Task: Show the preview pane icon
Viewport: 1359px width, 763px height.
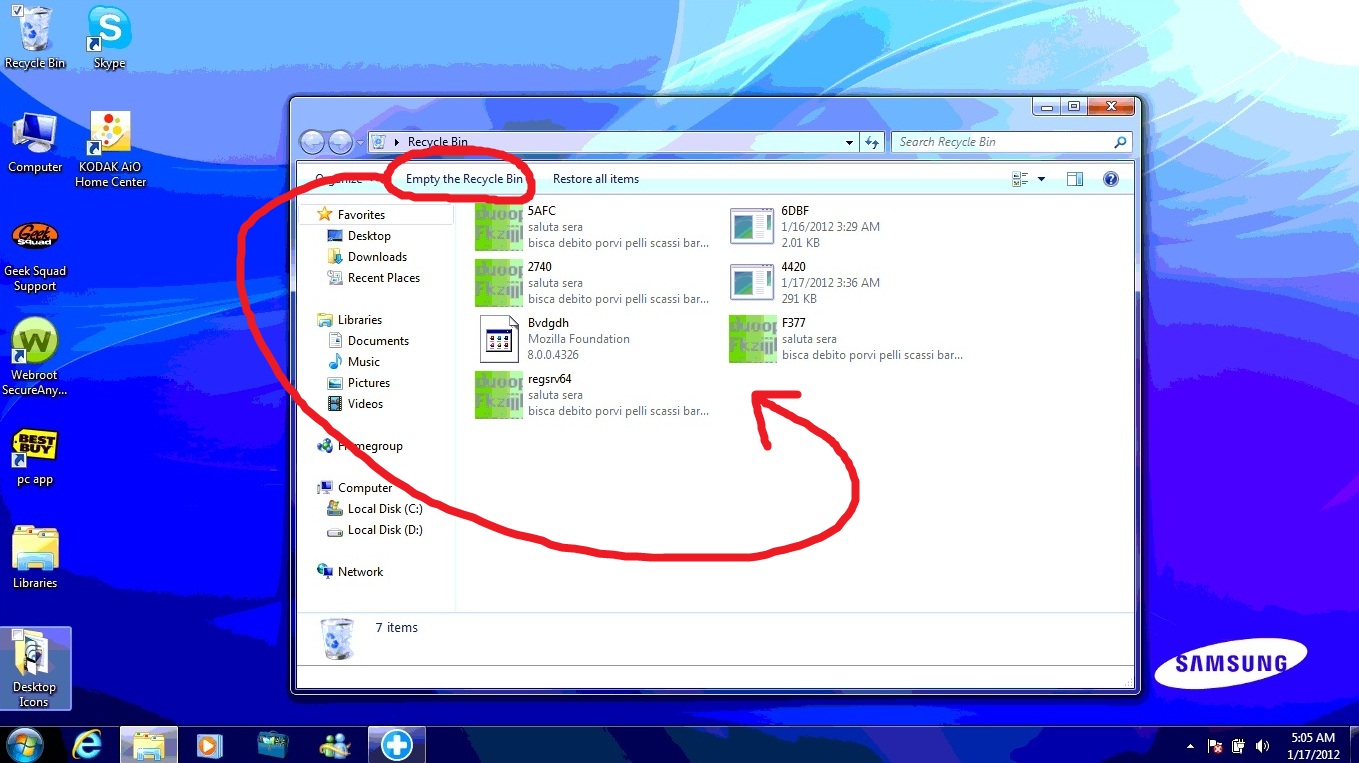Action: coord(1075,179)
